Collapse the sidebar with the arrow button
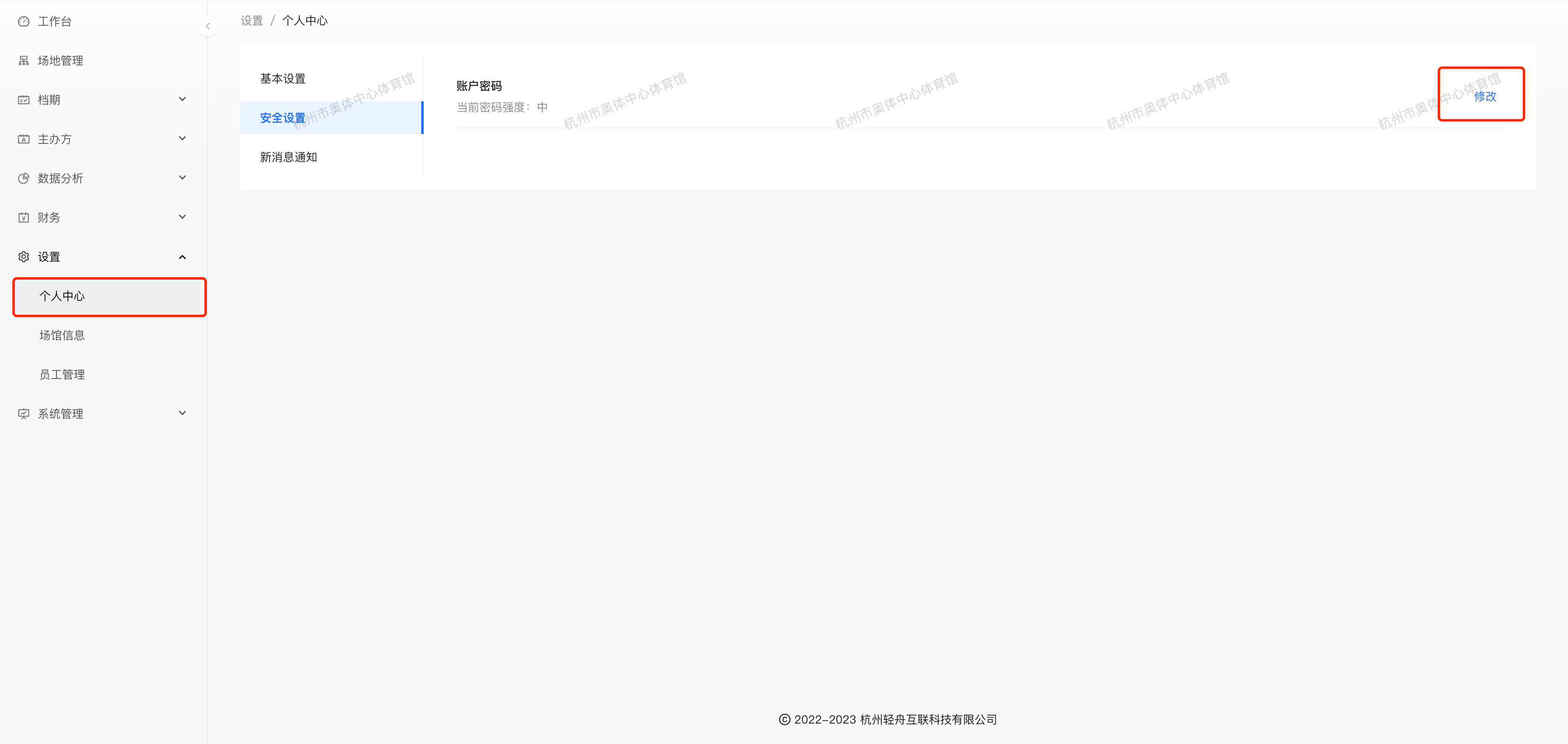The height and width of the screenshot is (744, 1568). (x=208, y=26)
